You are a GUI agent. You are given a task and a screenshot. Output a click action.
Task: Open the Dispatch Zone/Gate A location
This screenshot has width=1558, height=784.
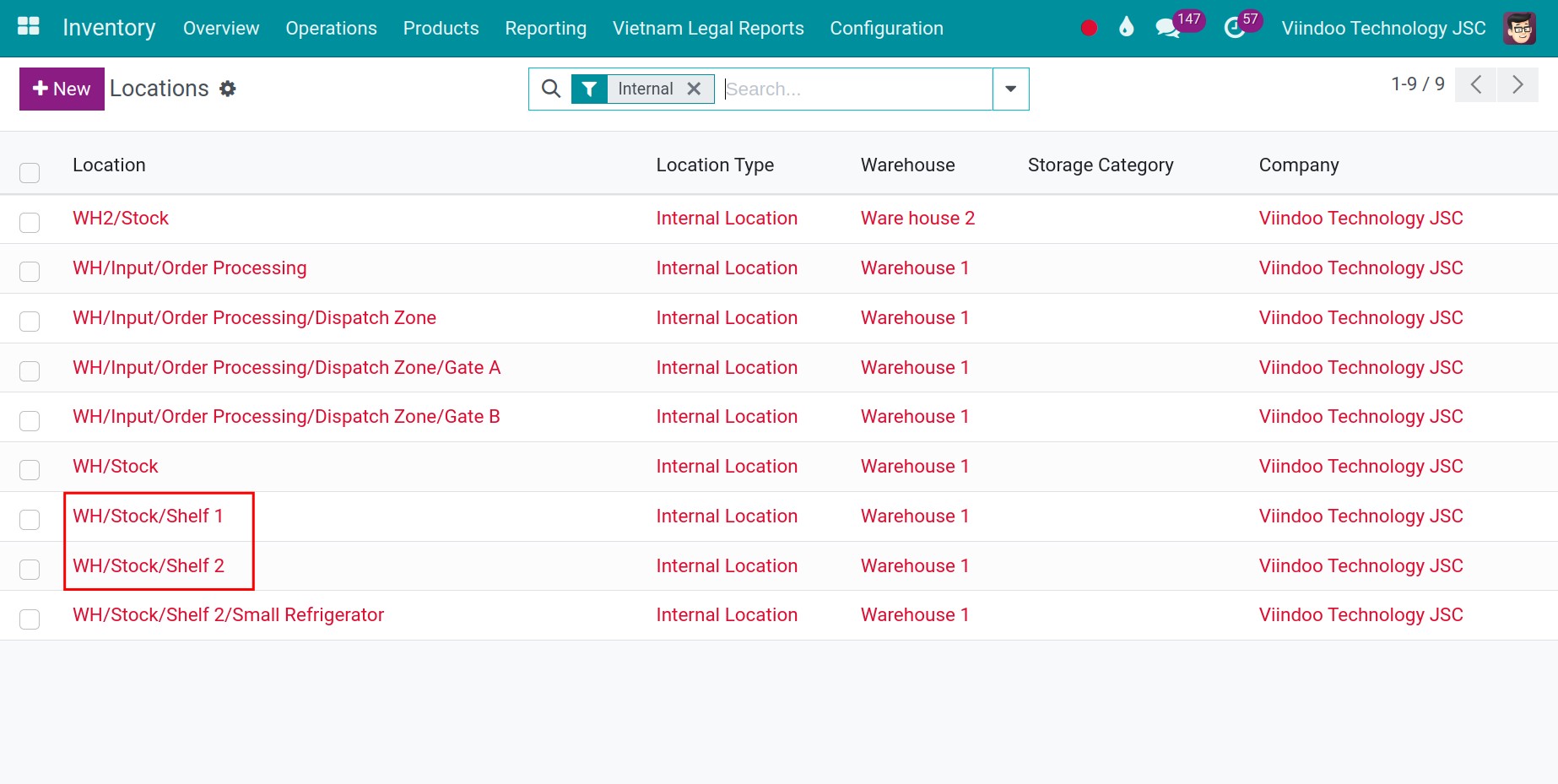click(287, 367)
